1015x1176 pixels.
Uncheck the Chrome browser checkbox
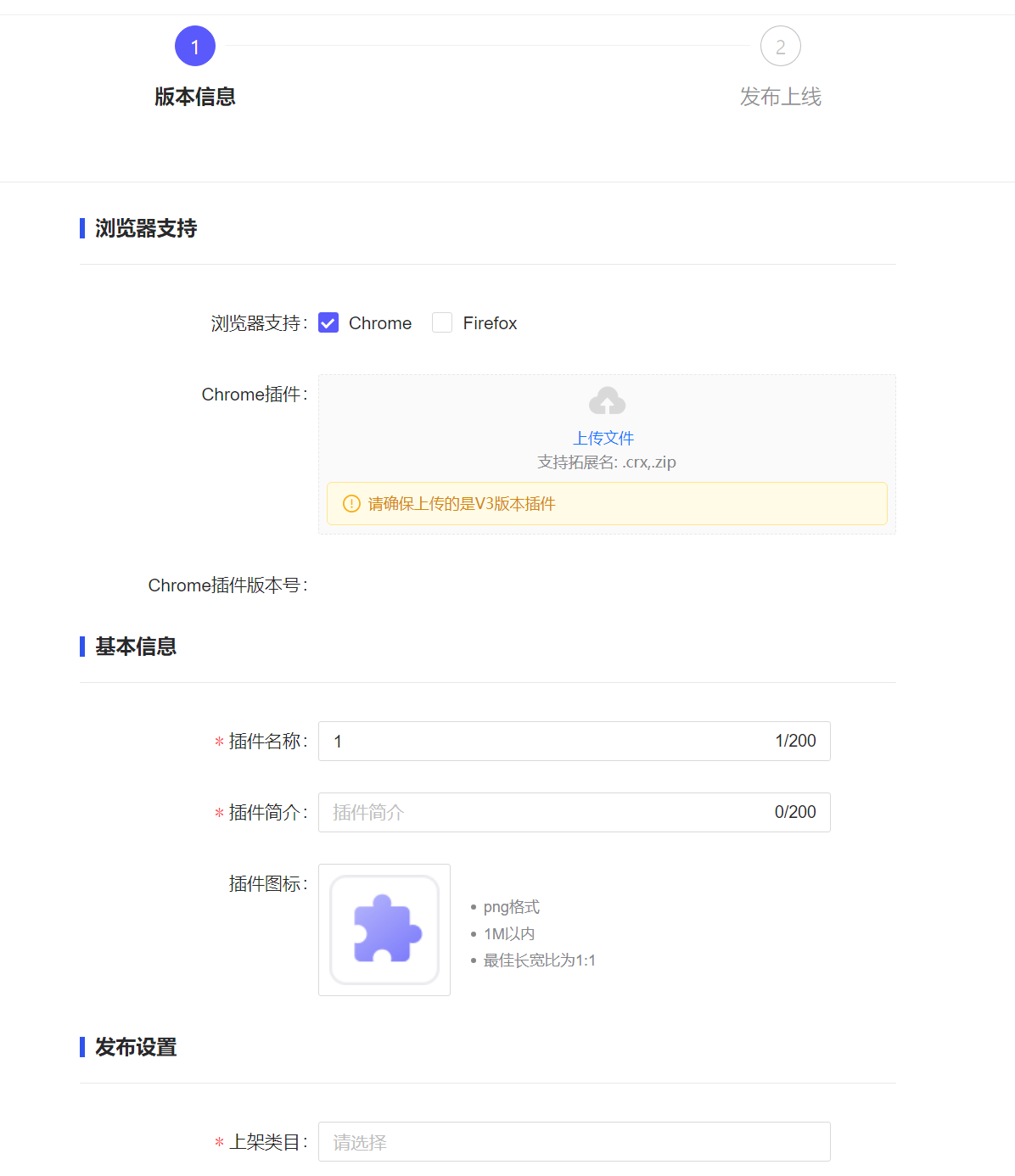pyautogui.click(x=328, y=323)
